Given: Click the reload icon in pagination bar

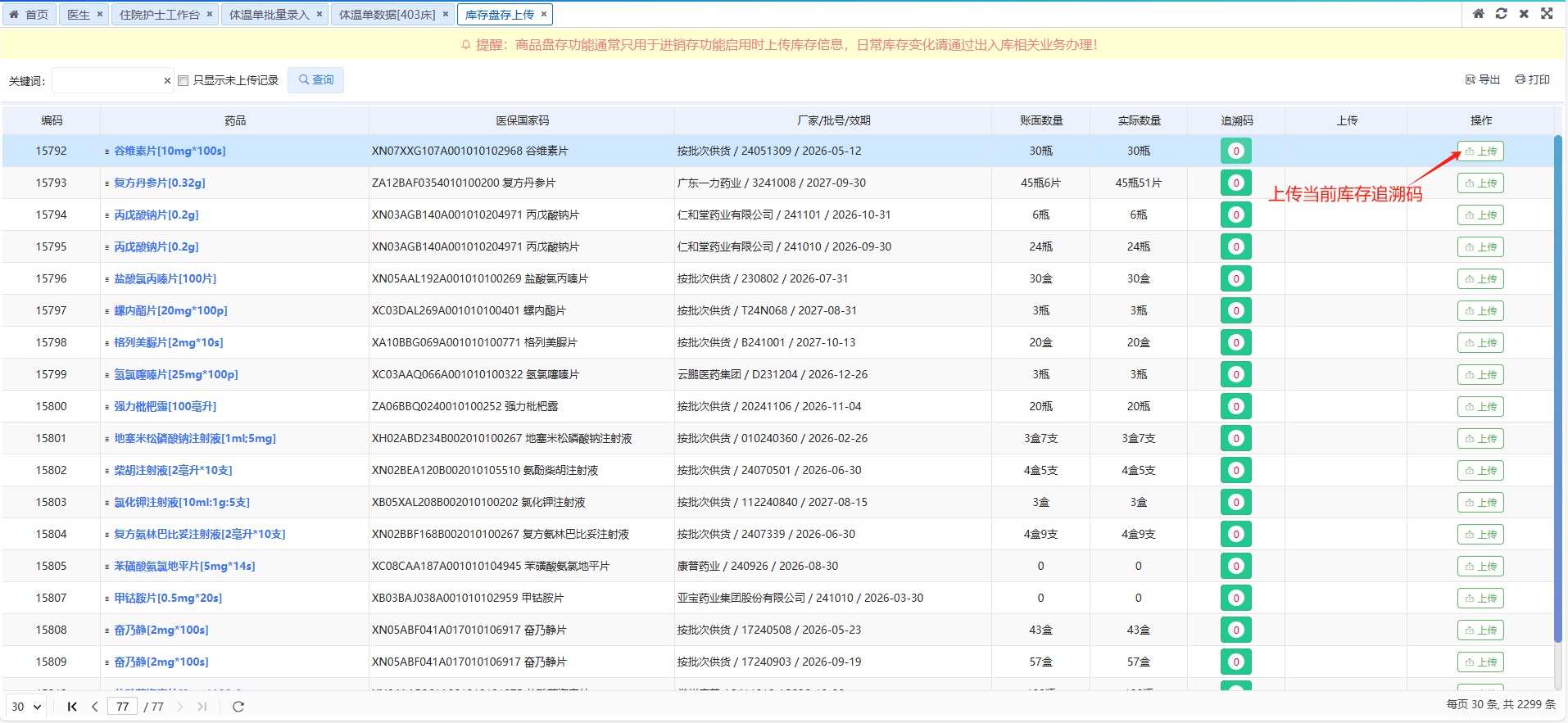Looking at the screenshot, I should pyautogui.click(x=238, y=707).
